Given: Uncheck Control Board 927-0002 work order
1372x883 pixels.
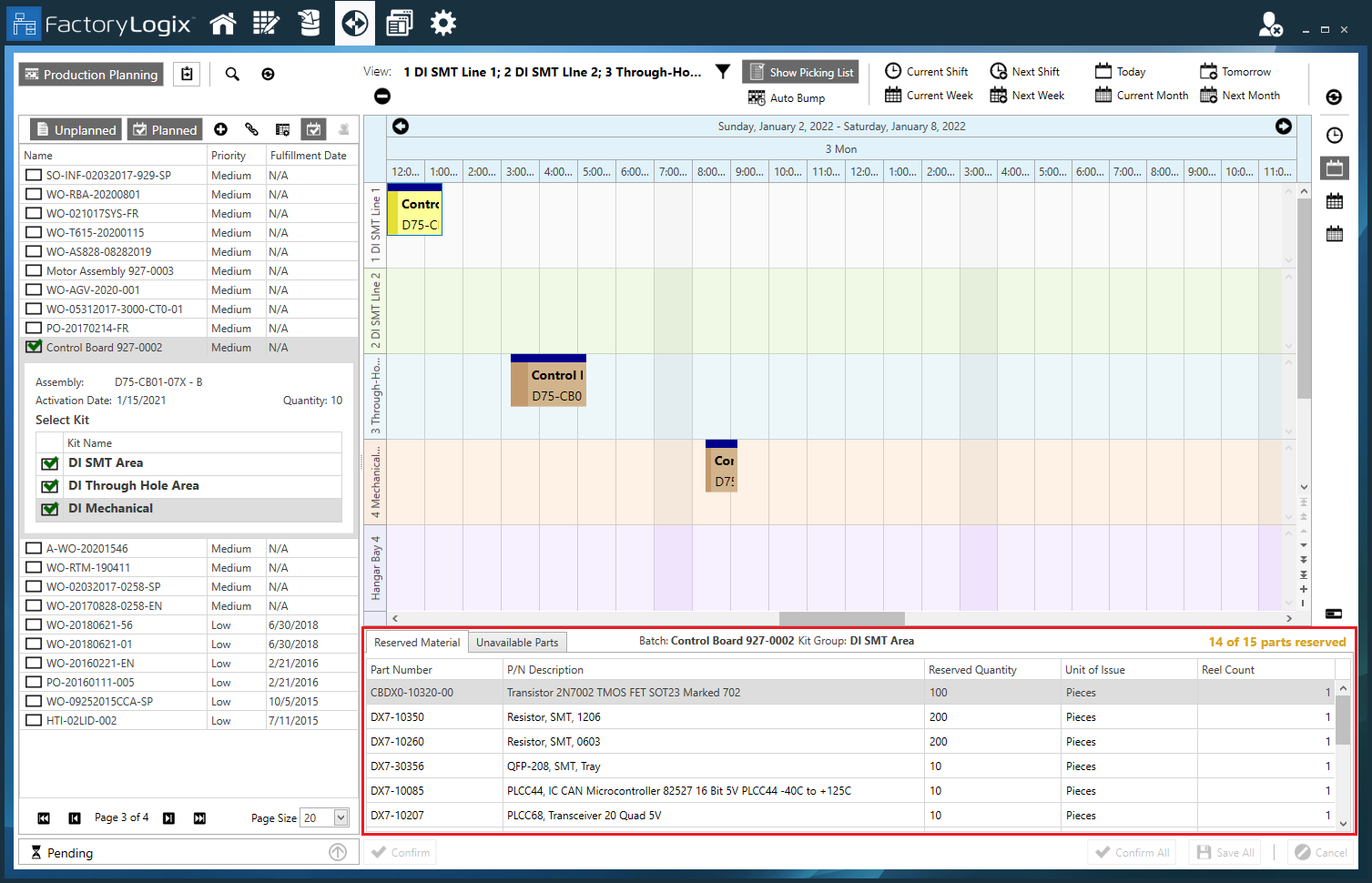Looking at the screenshot, I should coord(34,347).
